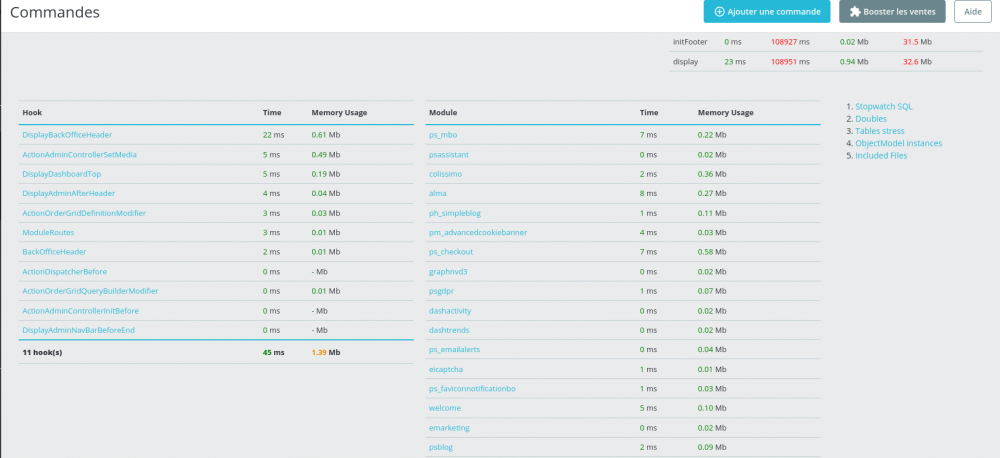Click the puzzle icon in Booster les ventes
The width and height of the screenshot is (1000, 458).
pyautogui.click(x=855, y=11)
